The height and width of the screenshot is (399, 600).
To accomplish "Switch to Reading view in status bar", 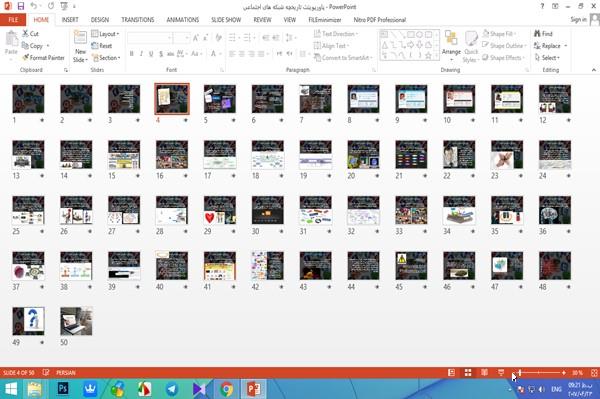I will [x=484, y=373].
